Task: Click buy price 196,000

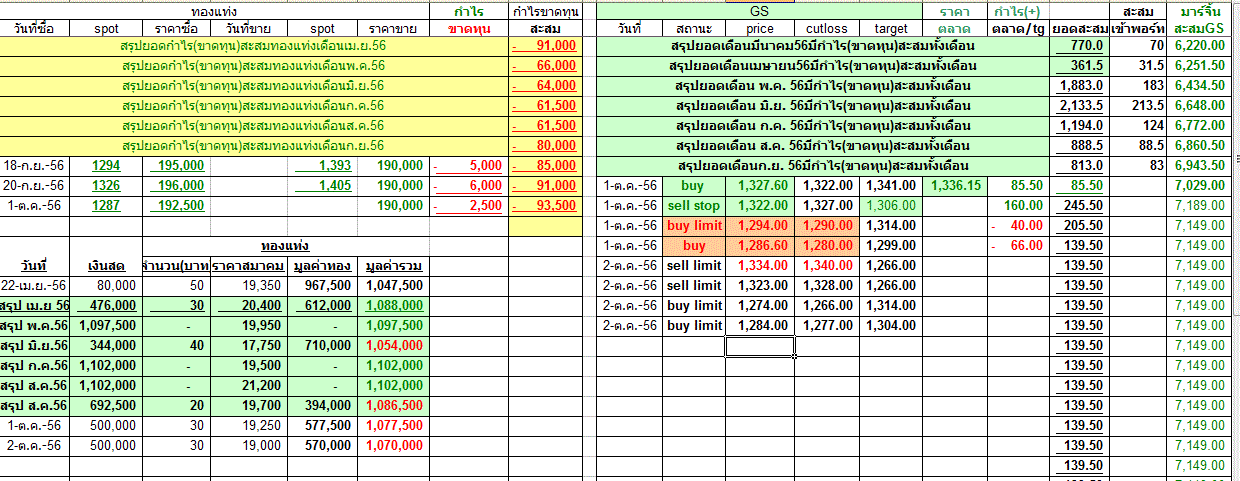Action: [175, 186]
